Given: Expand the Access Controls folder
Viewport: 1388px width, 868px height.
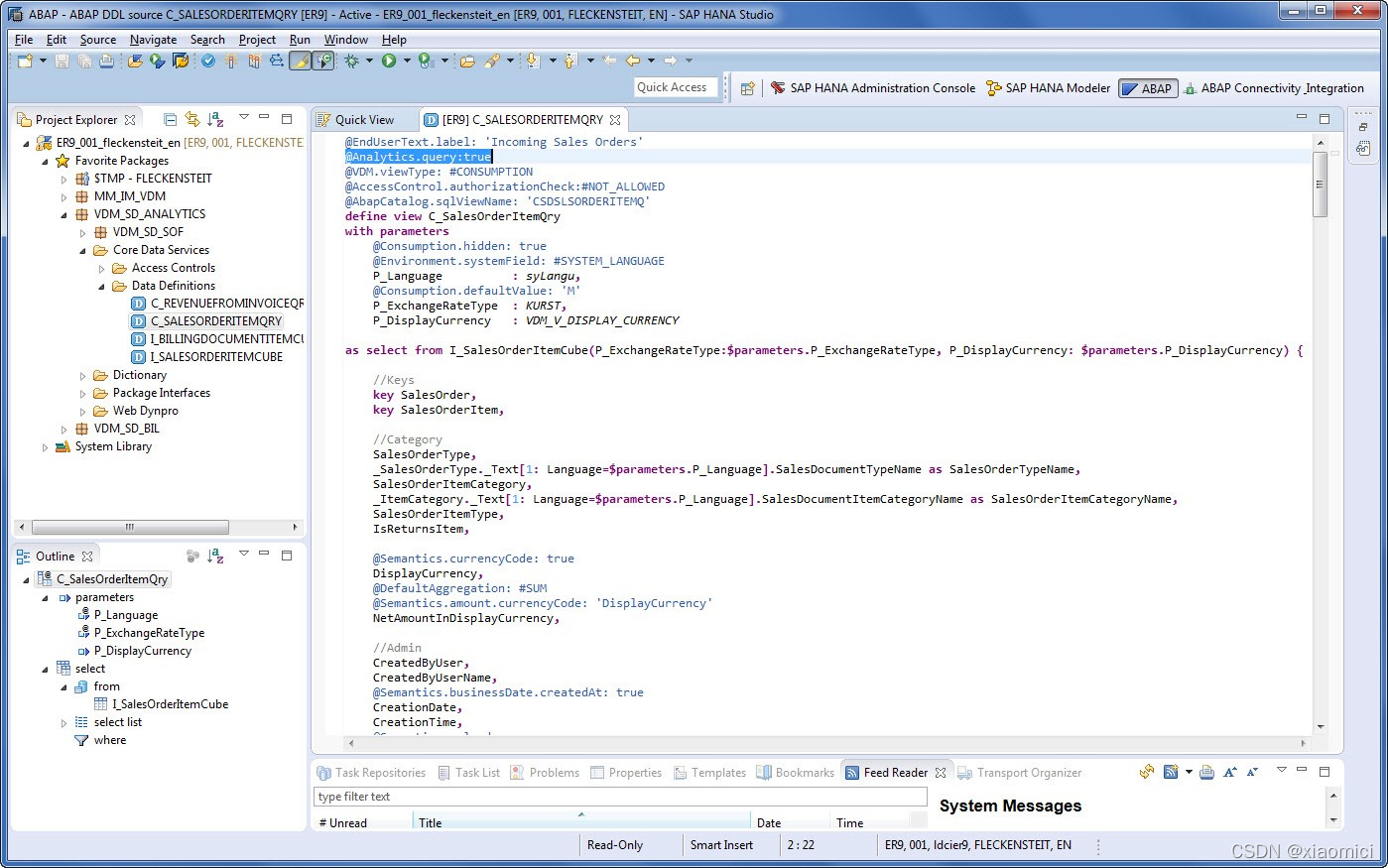Looking at the screenshot, I should click(x=102, y=268).
